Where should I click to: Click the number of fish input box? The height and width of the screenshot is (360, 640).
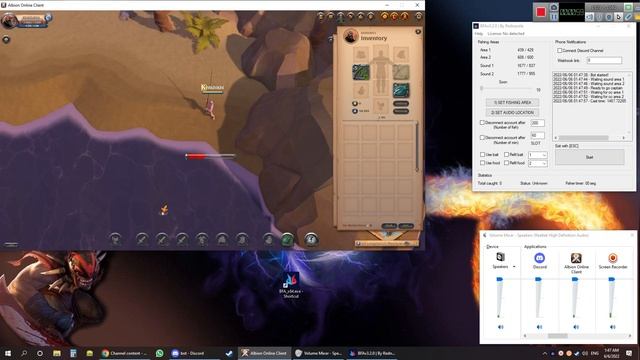click(x=537, y=123)
